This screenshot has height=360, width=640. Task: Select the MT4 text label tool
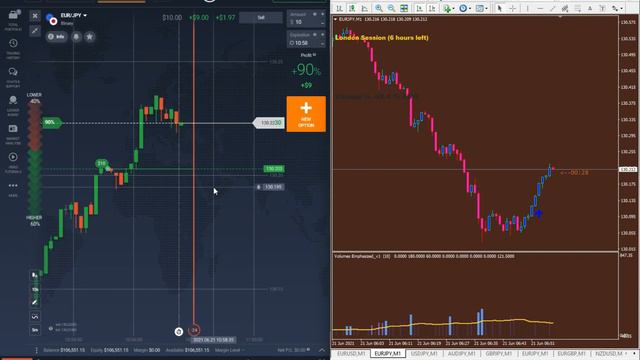click(602, 8)
